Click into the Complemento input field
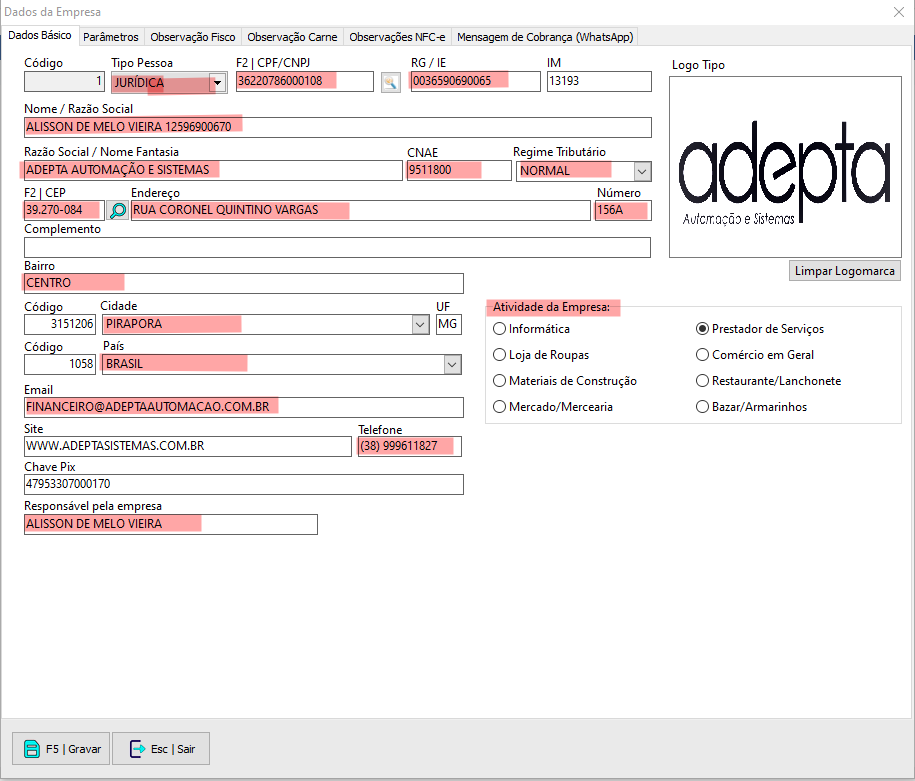Viewport: 915px width, 781px height. click(x=337, y=247)
